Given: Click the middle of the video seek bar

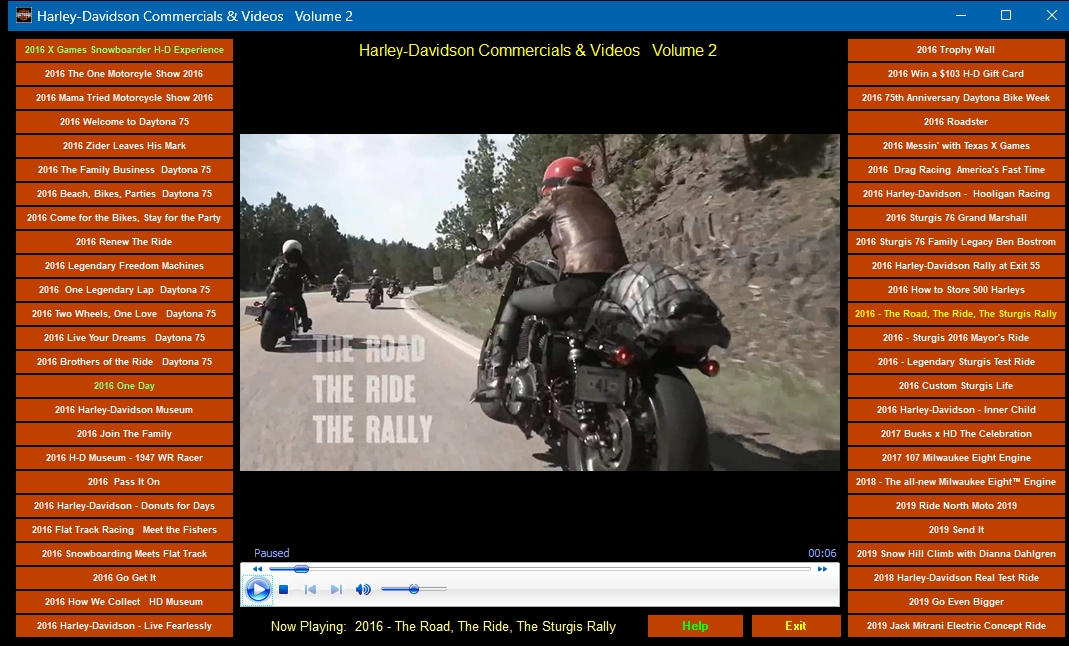Looking at the screenshot, I should [x=540, y=569].
